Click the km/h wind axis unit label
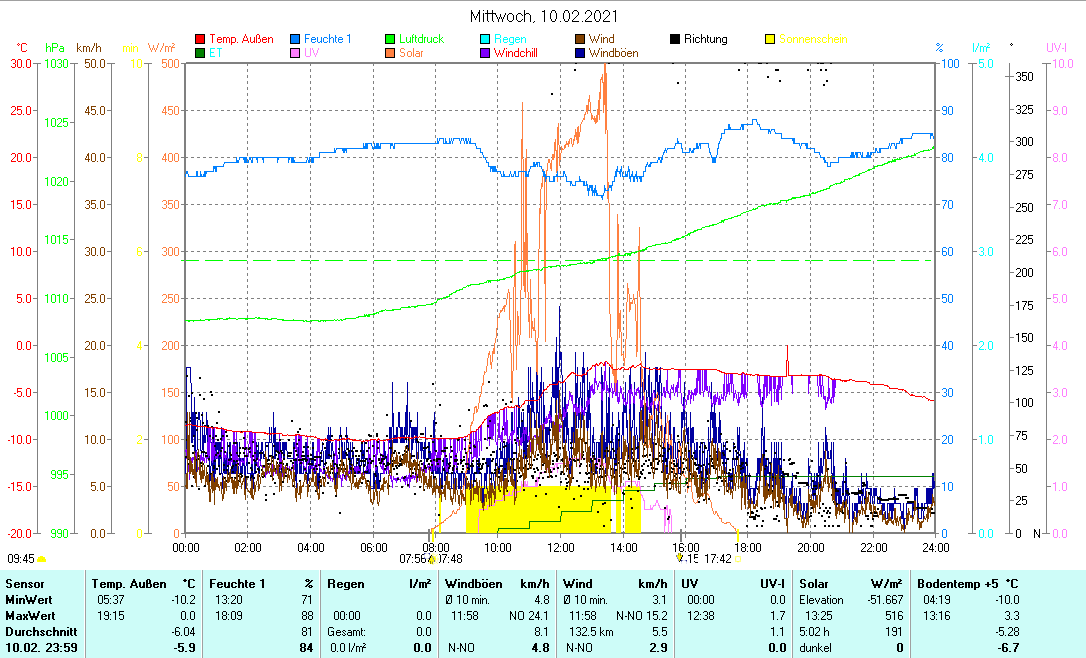Viewport: 1086px width, 658px height. 88,47
